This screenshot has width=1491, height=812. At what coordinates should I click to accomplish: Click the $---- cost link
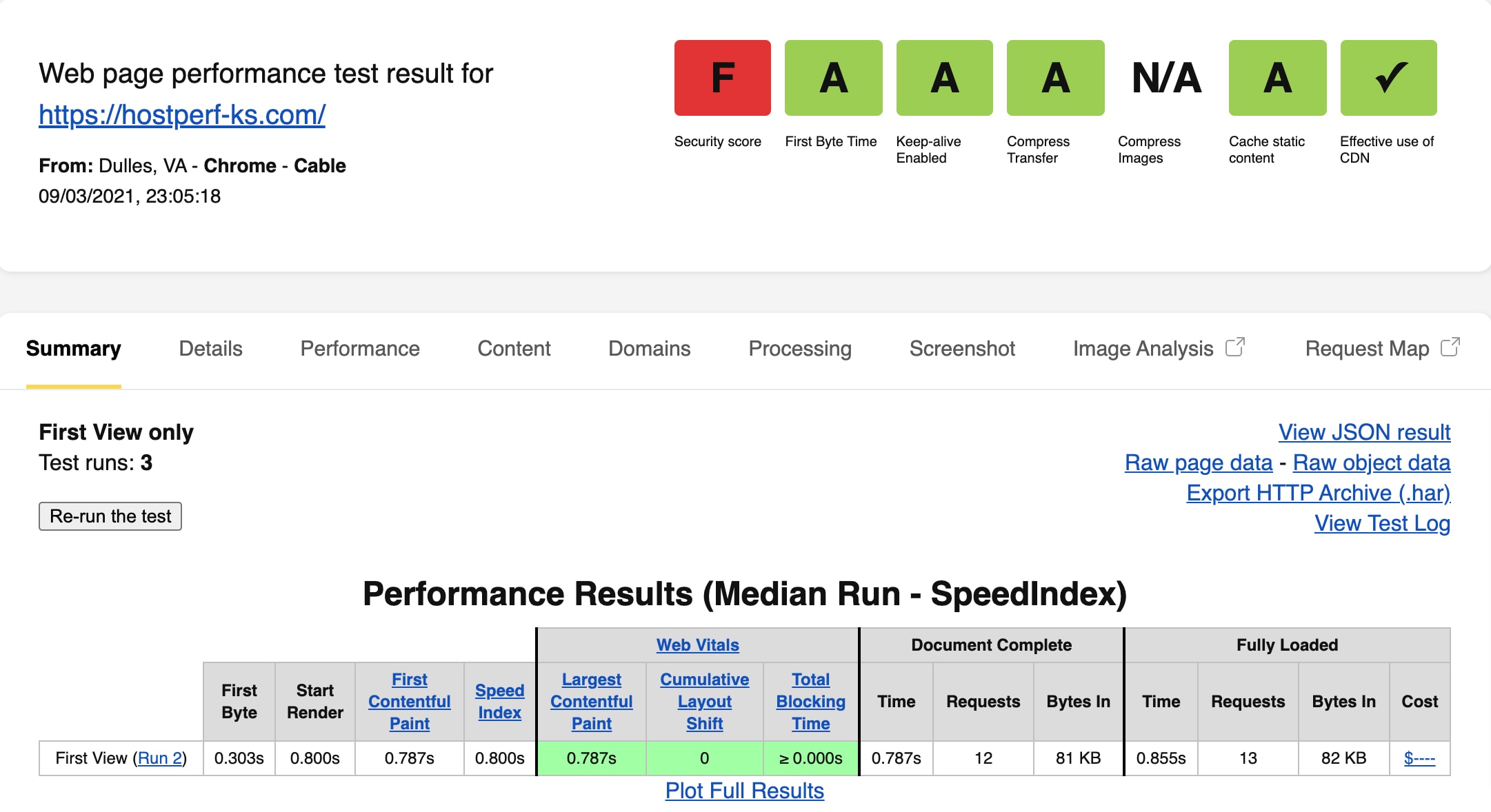(x=1419, y=758)
